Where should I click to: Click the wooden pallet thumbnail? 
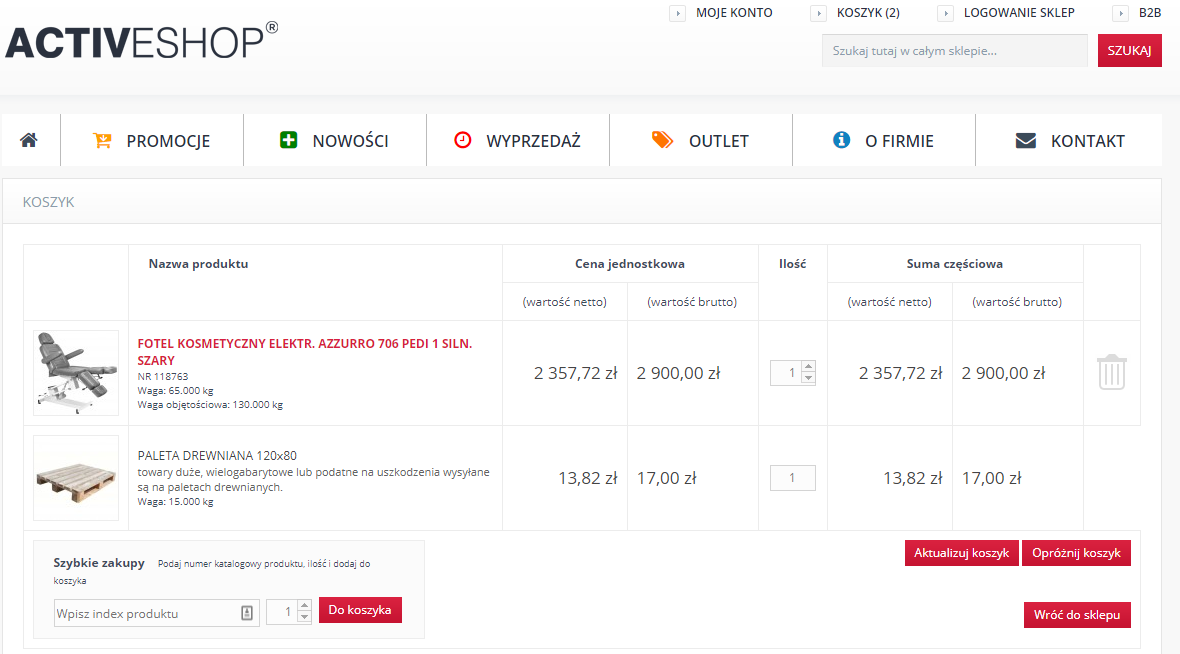[76, 478]
